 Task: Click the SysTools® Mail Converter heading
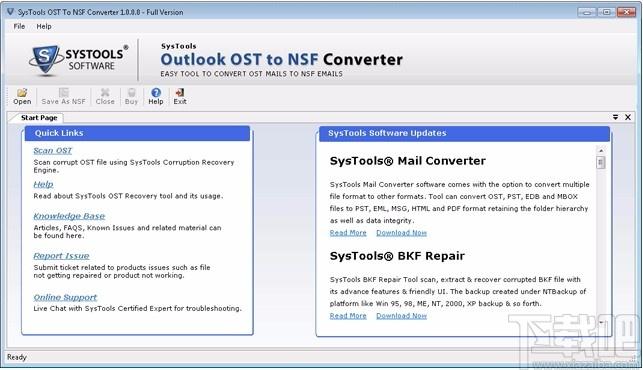point(408,161)
